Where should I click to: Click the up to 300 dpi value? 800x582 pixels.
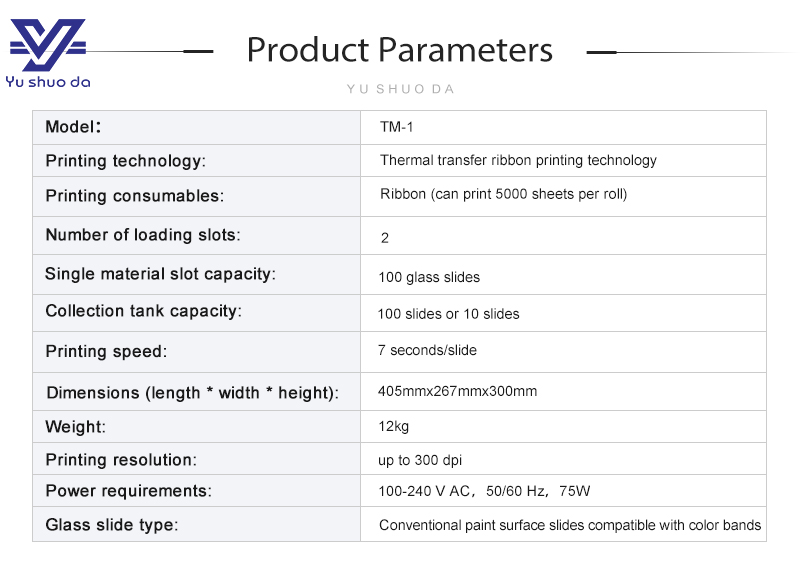coord(420,460)
